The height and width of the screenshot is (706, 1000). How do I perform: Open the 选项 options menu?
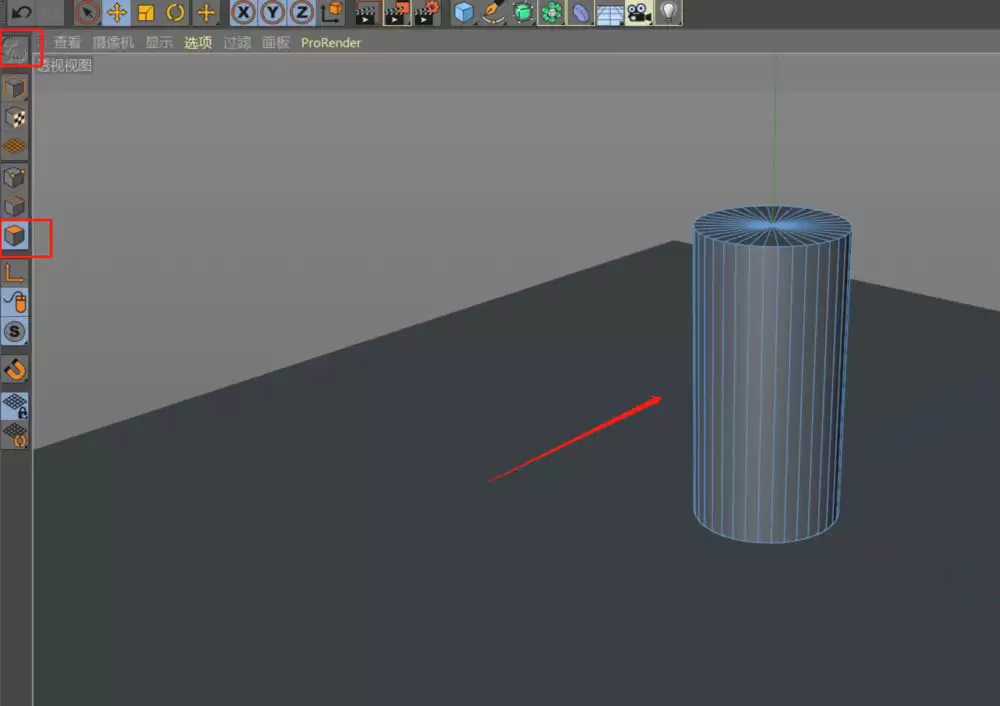click(x=198, y=42)
